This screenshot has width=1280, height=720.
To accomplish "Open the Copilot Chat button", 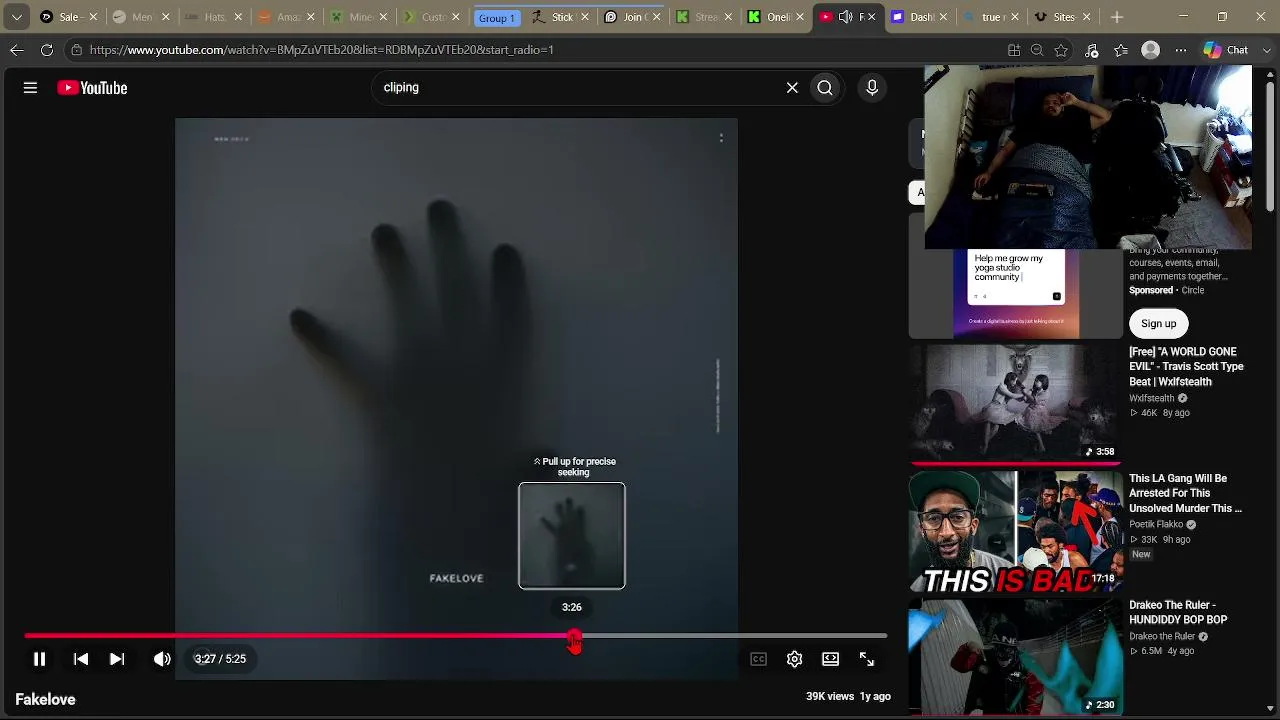I will [x=1227, y=50].
